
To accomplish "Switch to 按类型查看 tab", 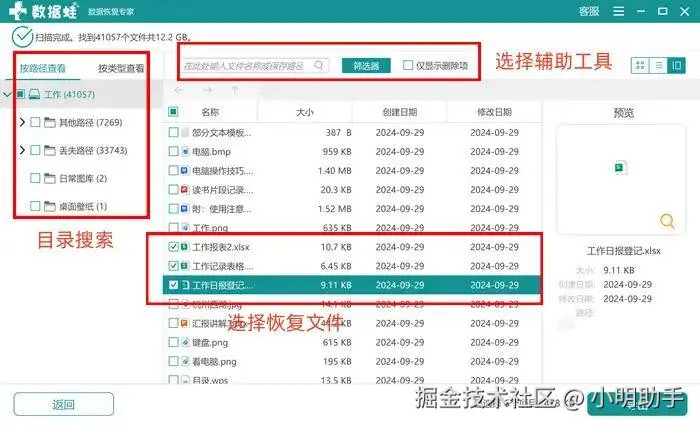I will point(121,68).
